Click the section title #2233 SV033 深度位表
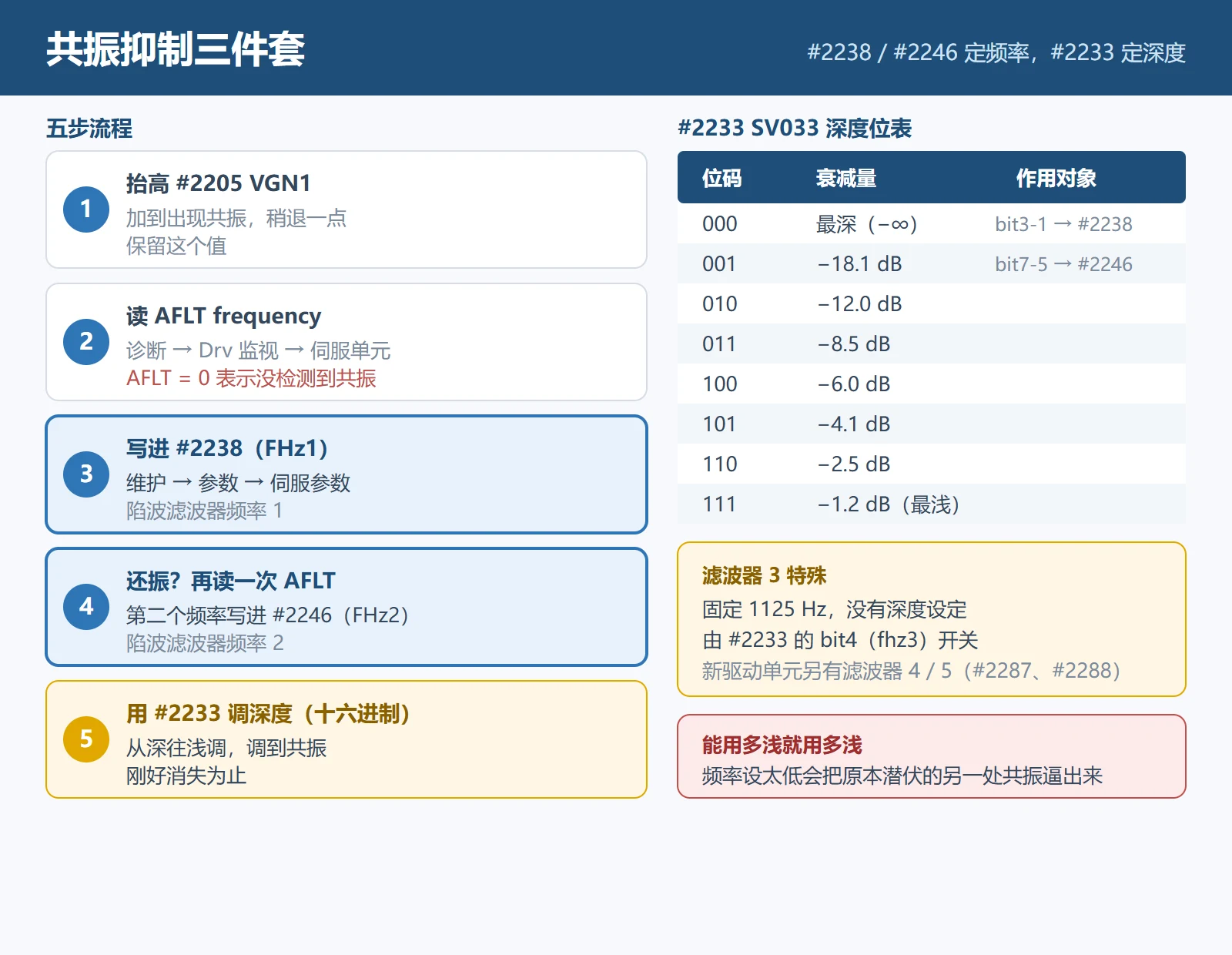The image size is (1232, 955). pos(795,128)
